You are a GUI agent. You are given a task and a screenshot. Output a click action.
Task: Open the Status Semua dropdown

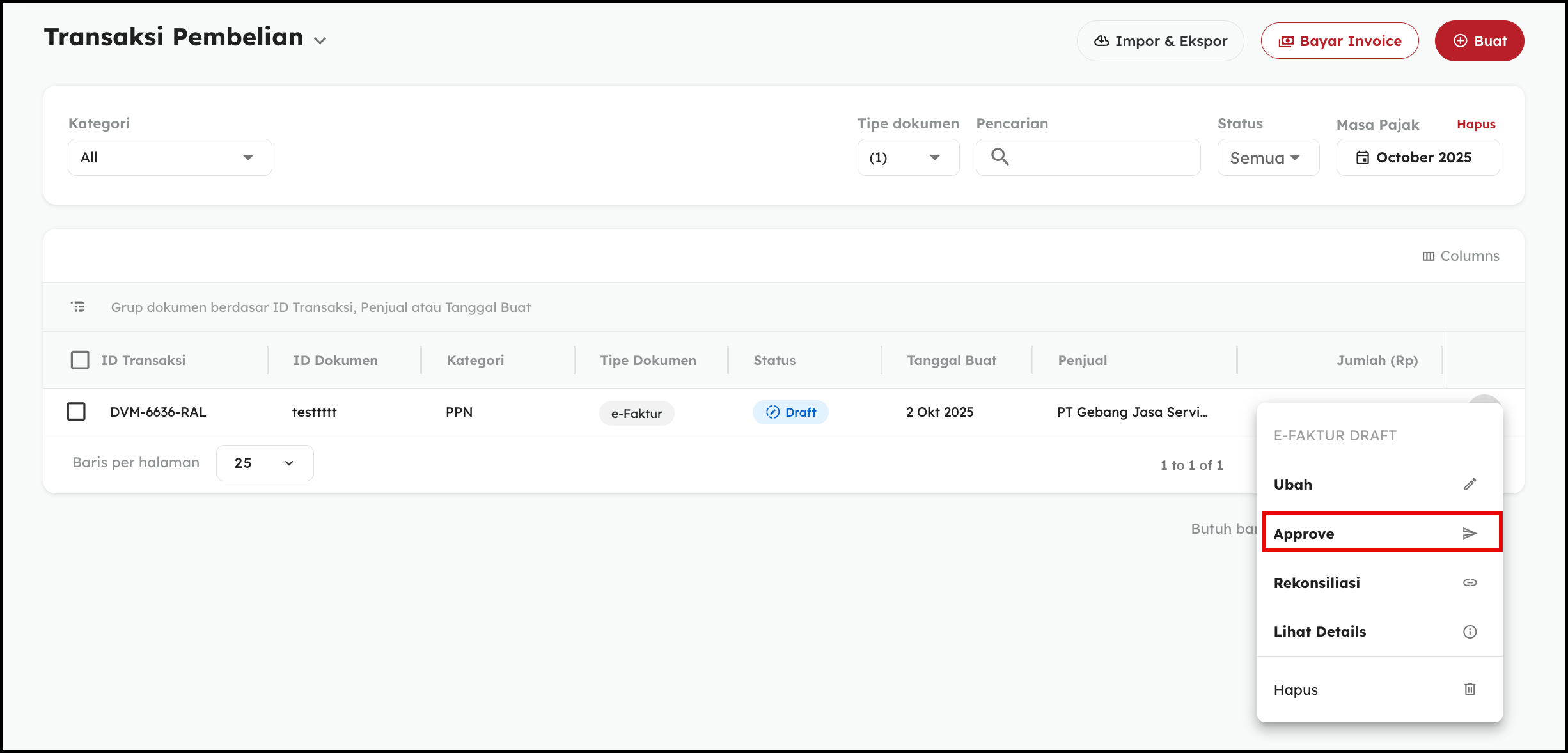(1267, 157)
